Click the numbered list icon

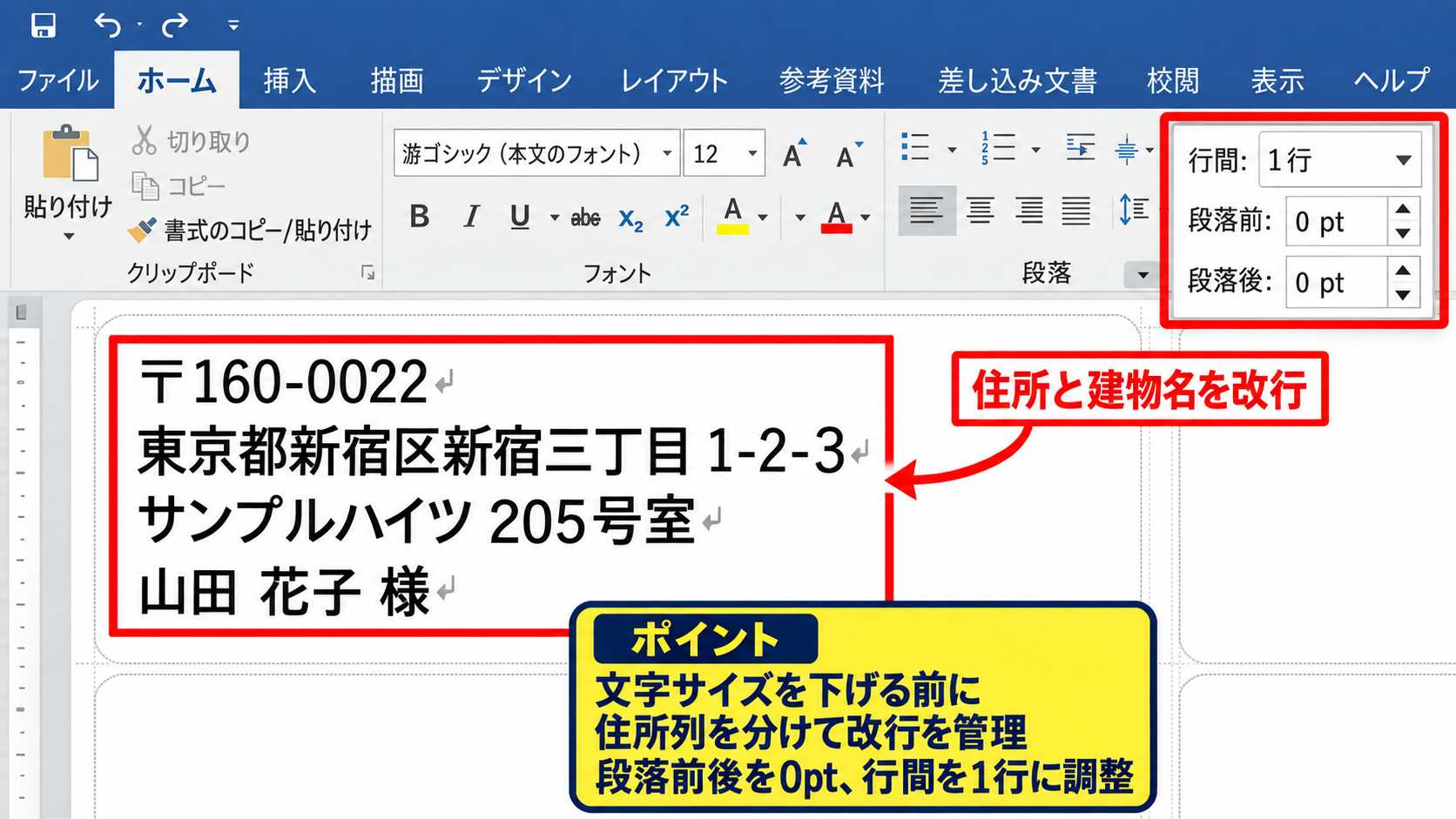click(998, 148)
